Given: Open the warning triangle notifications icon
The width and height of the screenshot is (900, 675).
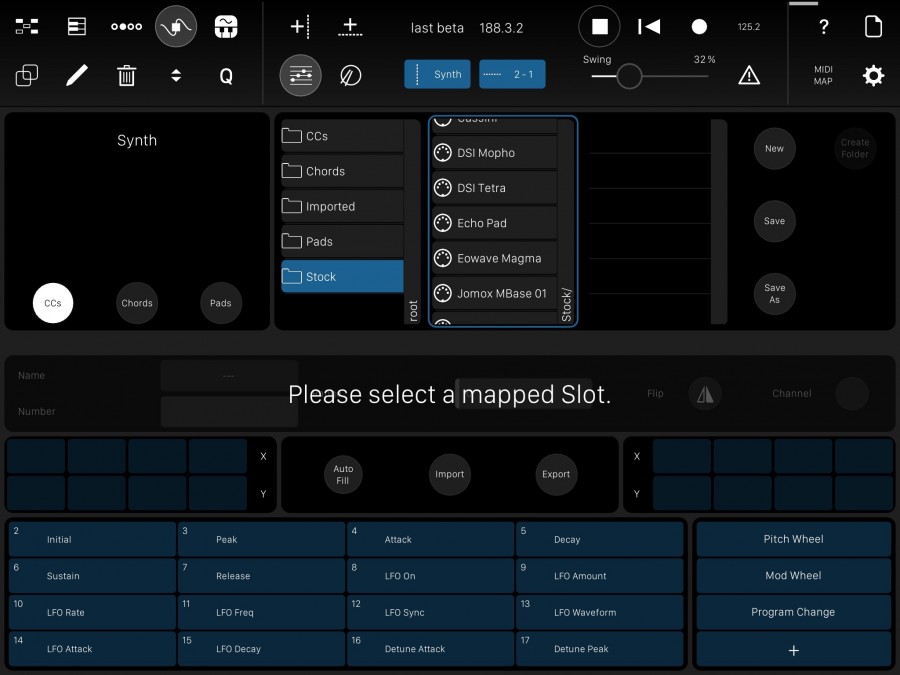Looking at the screenshot, I should pyautogui.click(x=749, y=75).
